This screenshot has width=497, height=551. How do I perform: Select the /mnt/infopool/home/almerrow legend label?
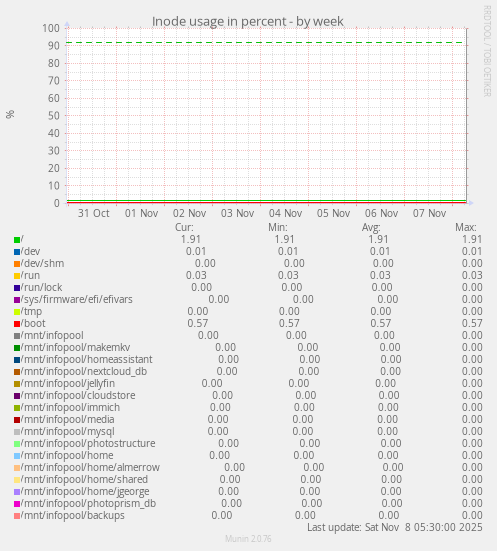pos(90,467)
